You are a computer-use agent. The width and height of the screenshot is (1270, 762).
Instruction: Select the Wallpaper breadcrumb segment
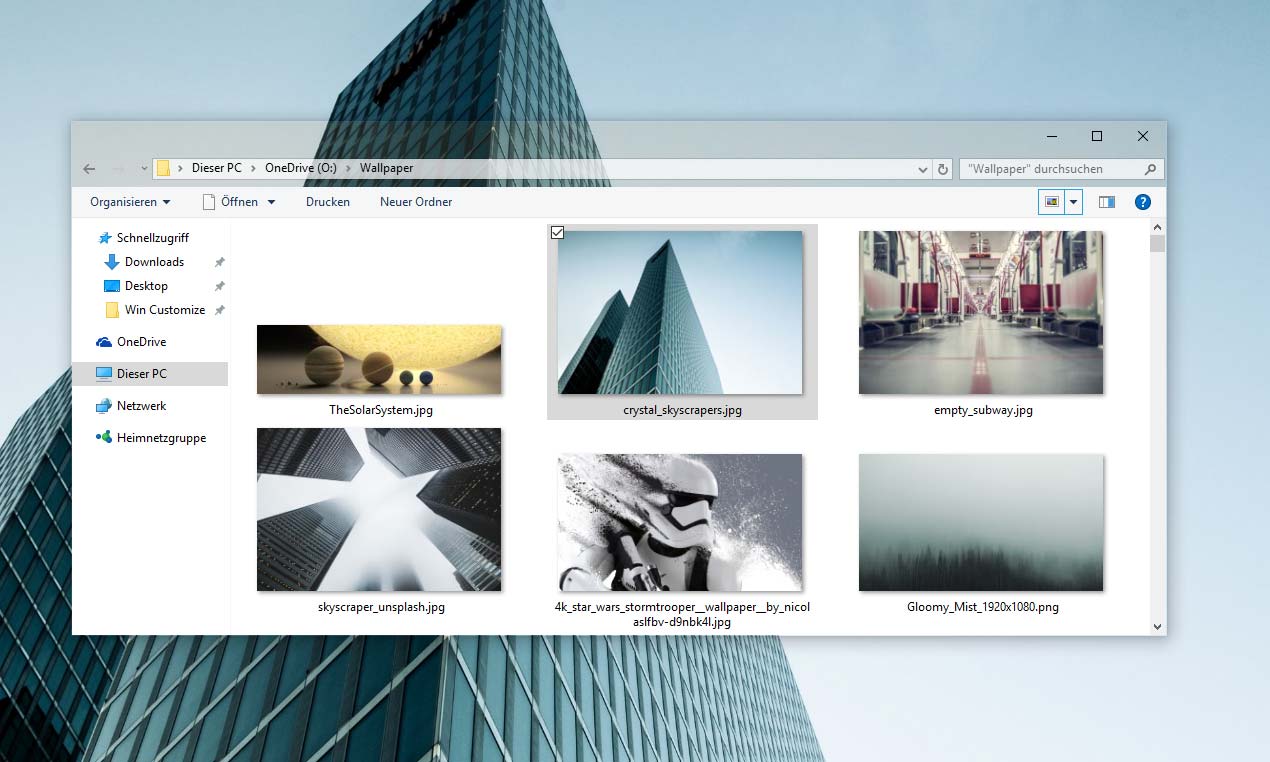[x=386, y=168]
